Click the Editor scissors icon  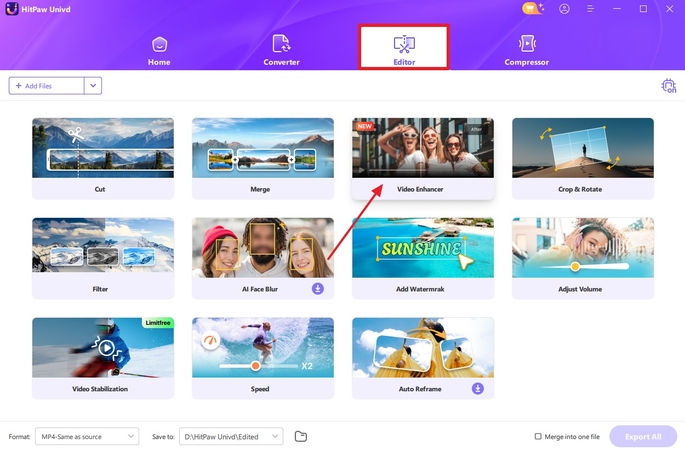click(404, 44)
